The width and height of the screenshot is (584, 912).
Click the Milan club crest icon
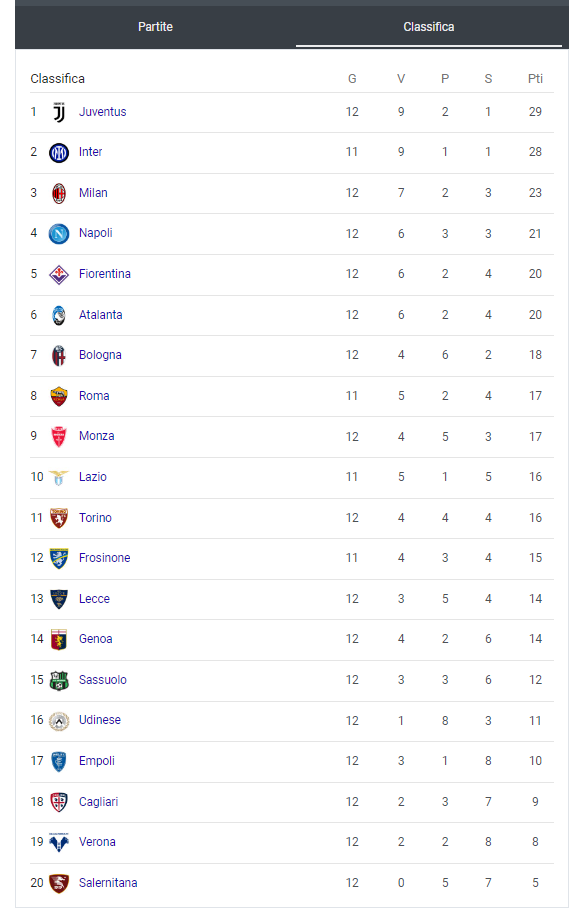(59, 192)
